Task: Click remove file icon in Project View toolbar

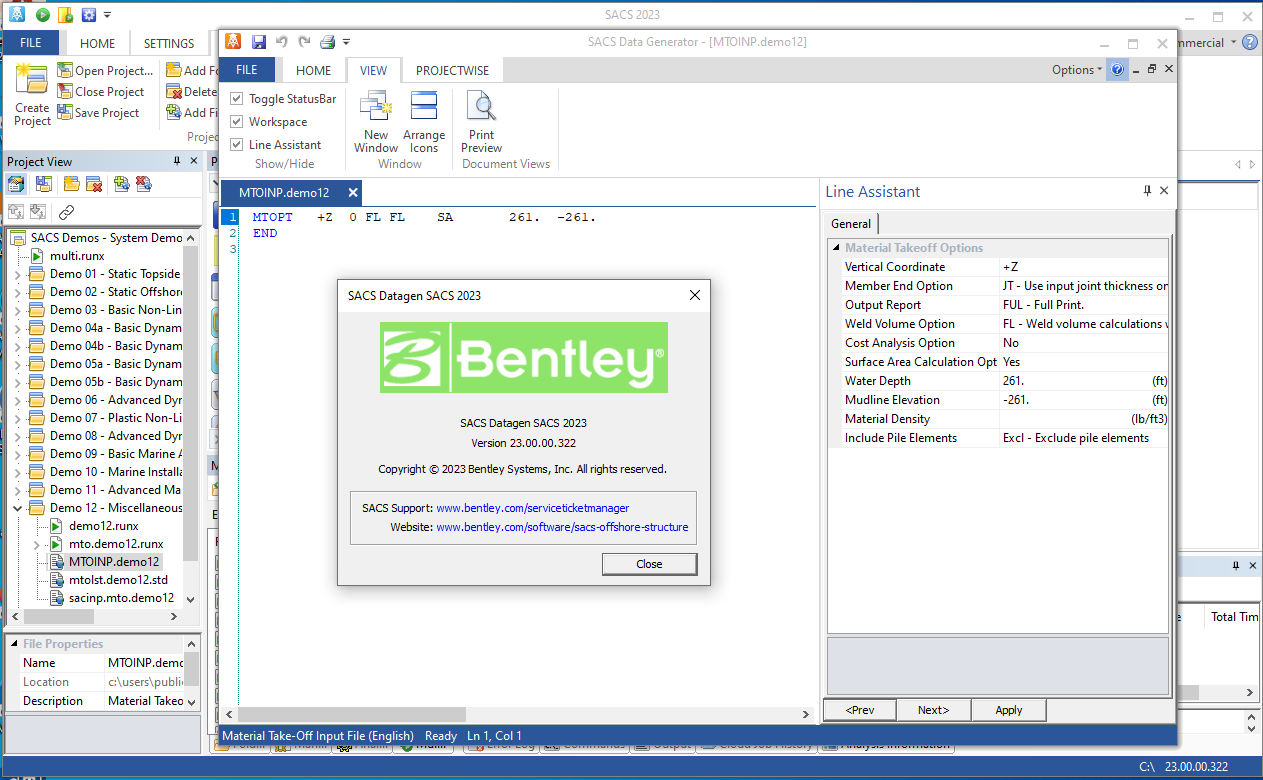Action: coord(143,184)
